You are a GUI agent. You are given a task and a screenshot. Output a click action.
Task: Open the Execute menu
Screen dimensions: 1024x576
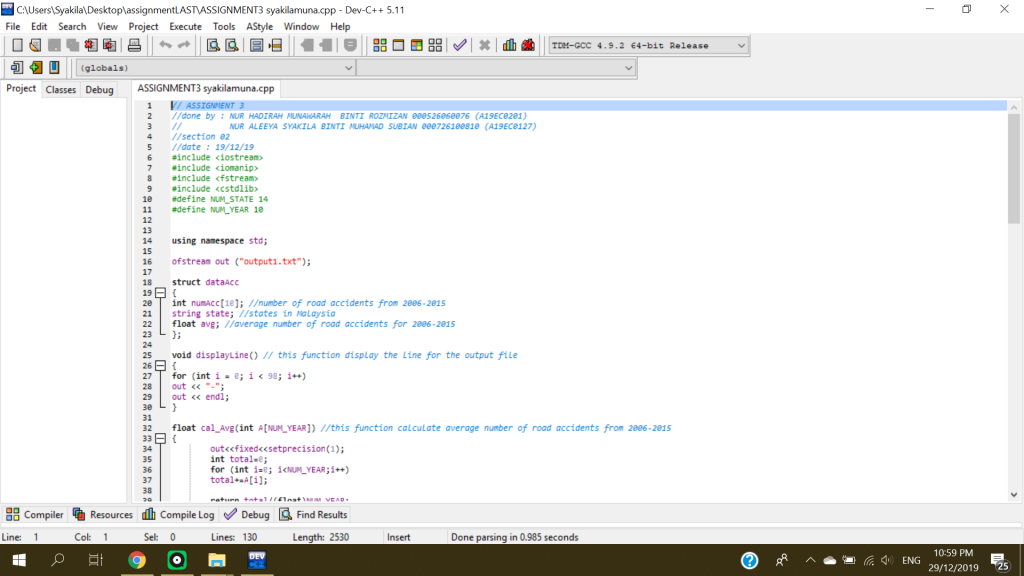185,26
